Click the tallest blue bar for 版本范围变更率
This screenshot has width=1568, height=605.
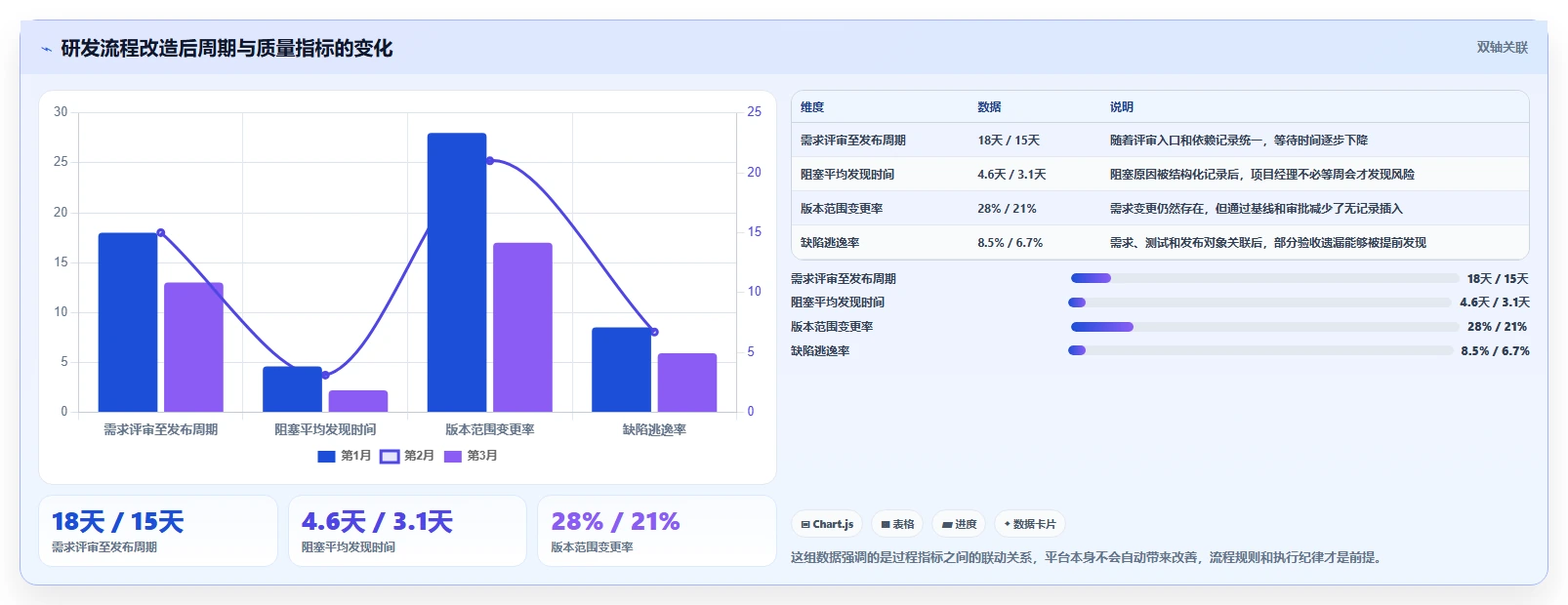point(457,272)
